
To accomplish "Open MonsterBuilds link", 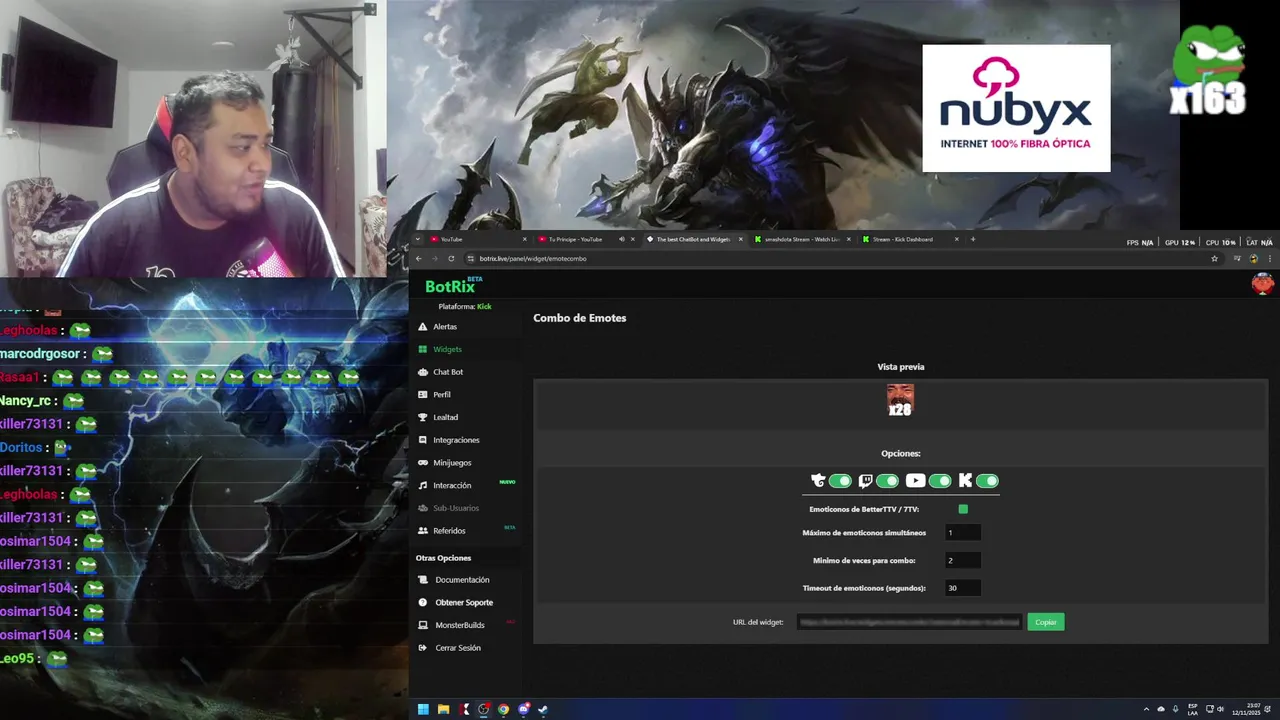I will pos(460,625).
